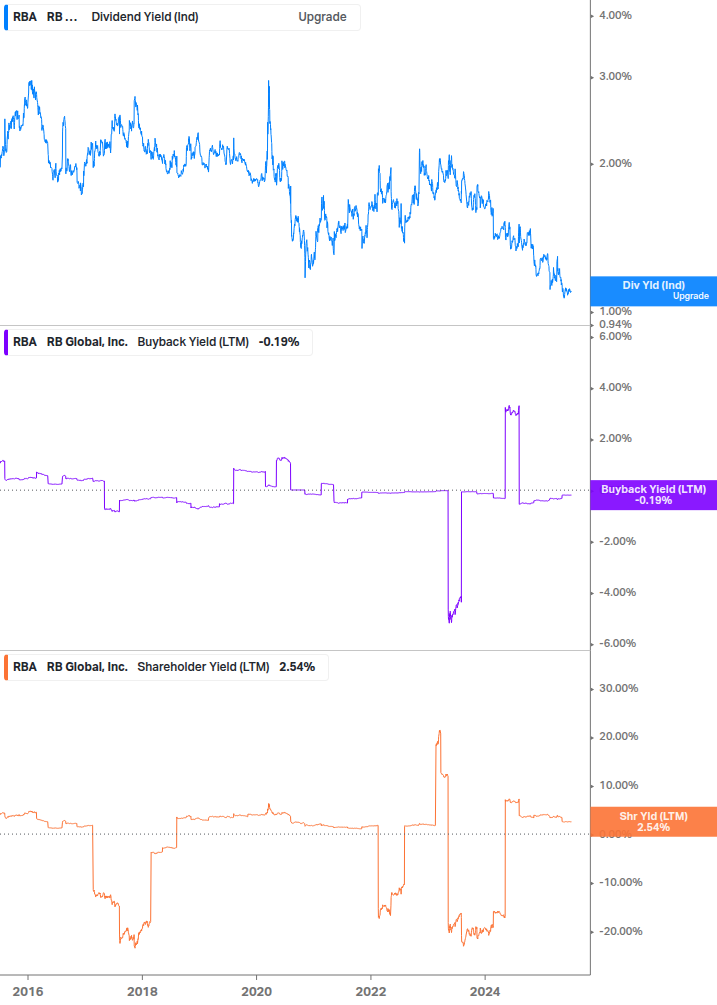Click the 20.00% tick on shareholder axis

coord(618,736)
